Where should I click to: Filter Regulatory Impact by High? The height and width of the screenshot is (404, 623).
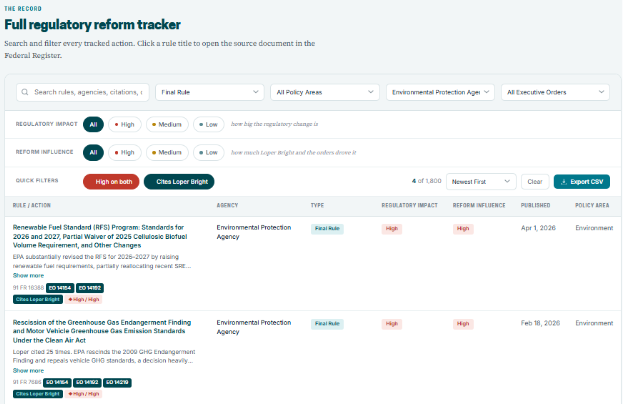coord(125,124)
